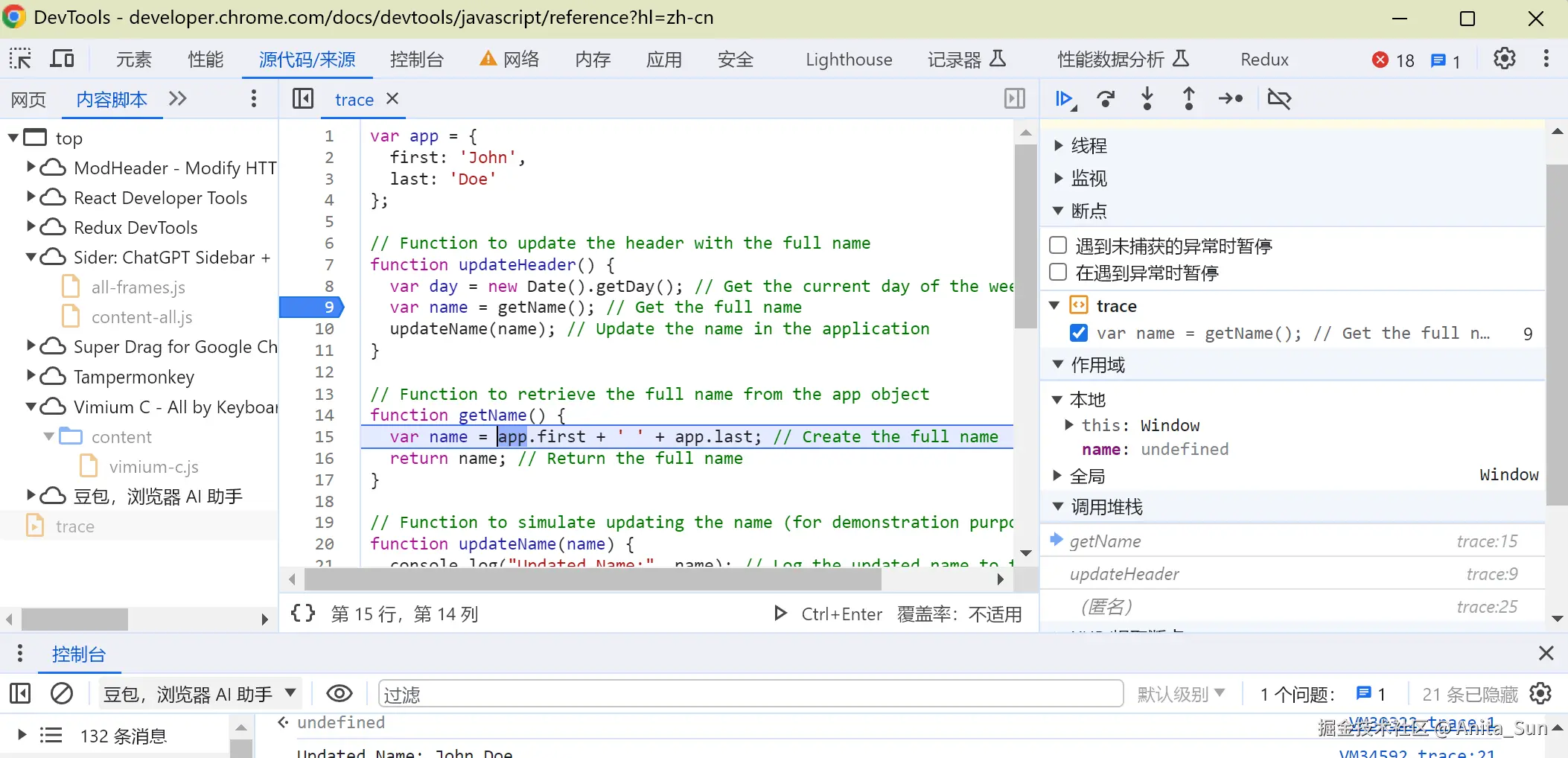This screenshot has width=1568, height=758.
Task: Click the blue issues count badge
Action: 1445,60
